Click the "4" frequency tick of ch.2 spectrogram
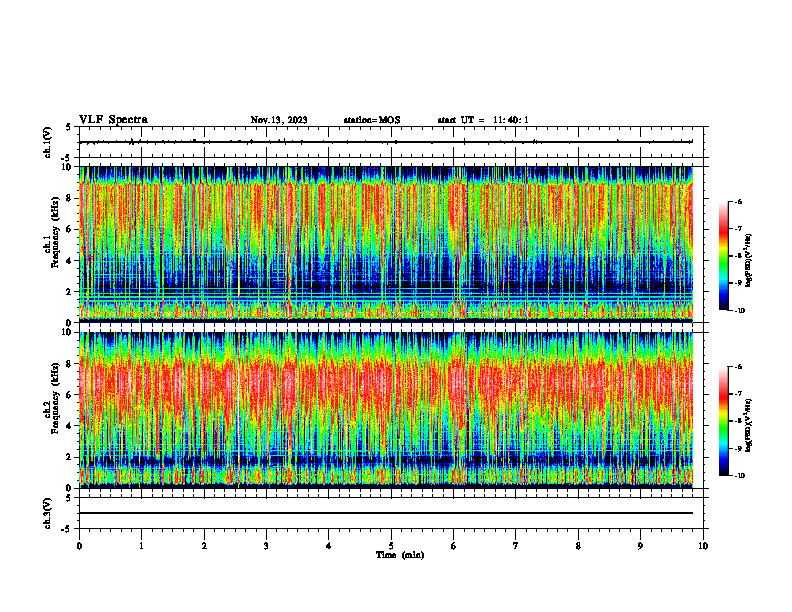Image resolution: width=792 pixels, height=612 pixels. tap(70, 426)
